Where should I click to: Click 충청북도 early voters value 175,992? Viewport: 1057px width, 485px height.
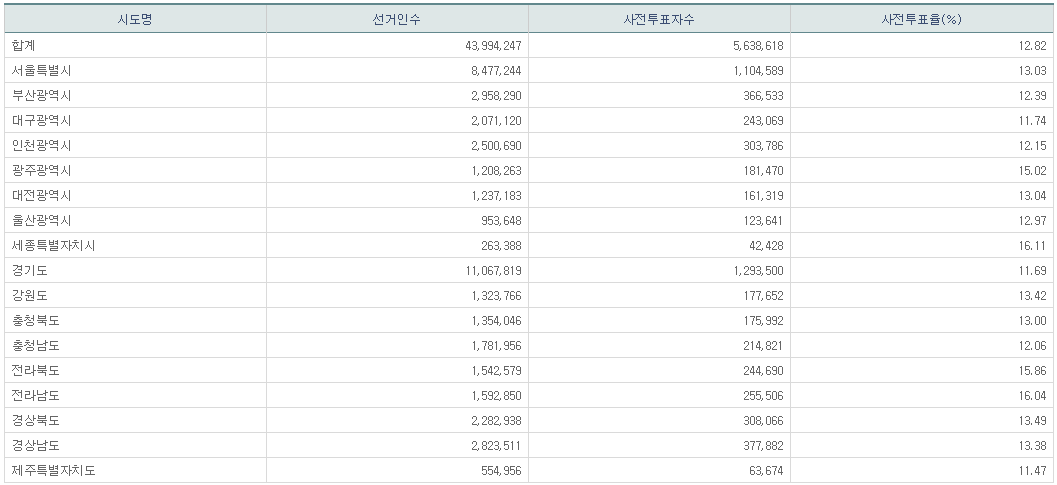tap(757, 320)
